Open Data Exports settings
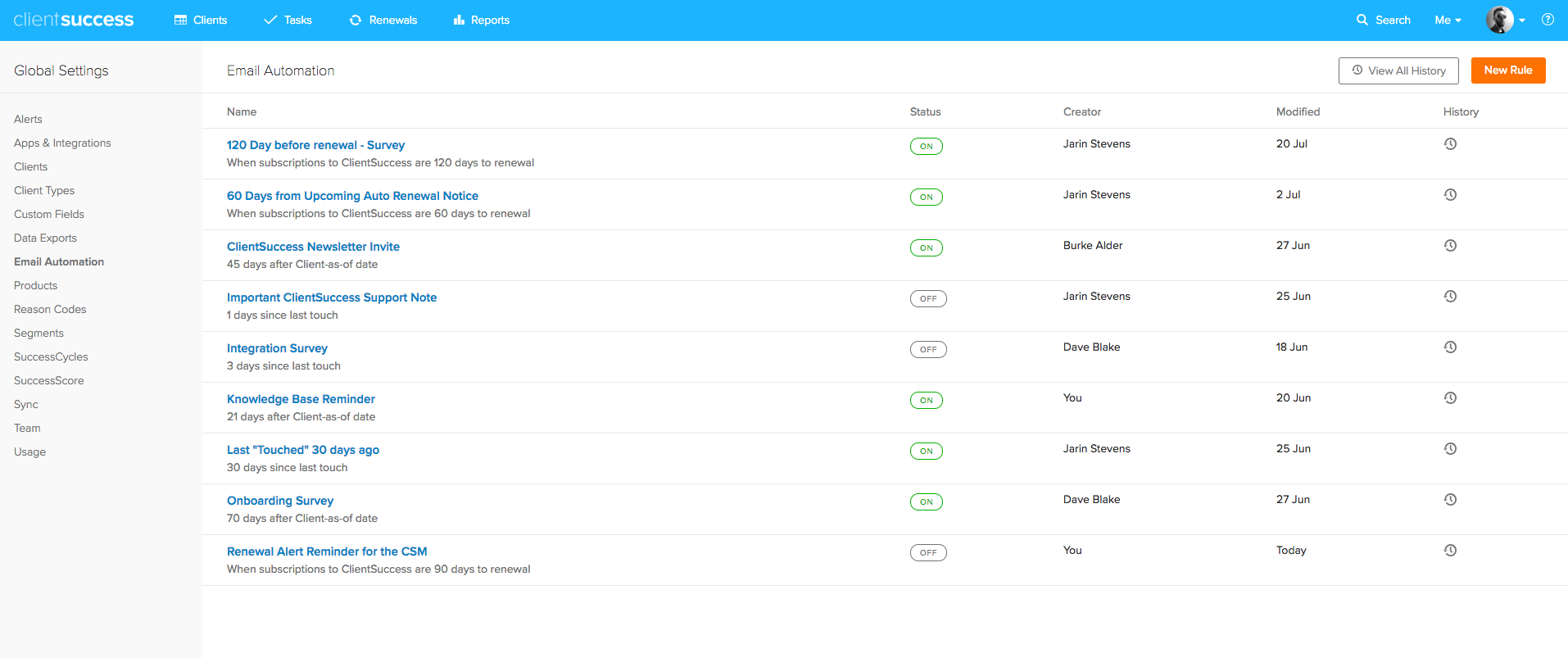Screen dimensions: 1568x658 click(x=45, y=238)
